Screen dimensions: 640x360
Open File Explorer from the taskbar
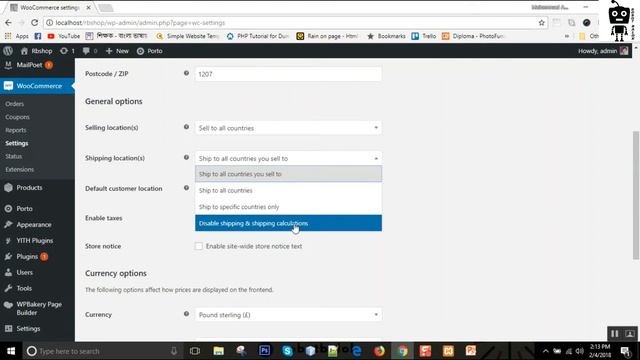coord(219,351)
